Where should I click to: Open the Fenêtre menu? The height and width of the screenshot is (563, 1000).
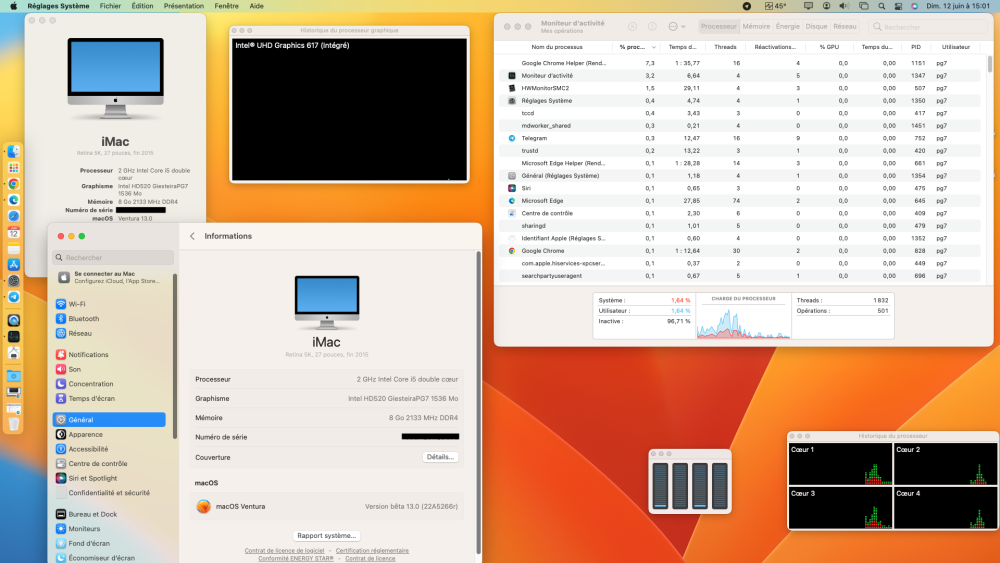click(x=226, y=6)
